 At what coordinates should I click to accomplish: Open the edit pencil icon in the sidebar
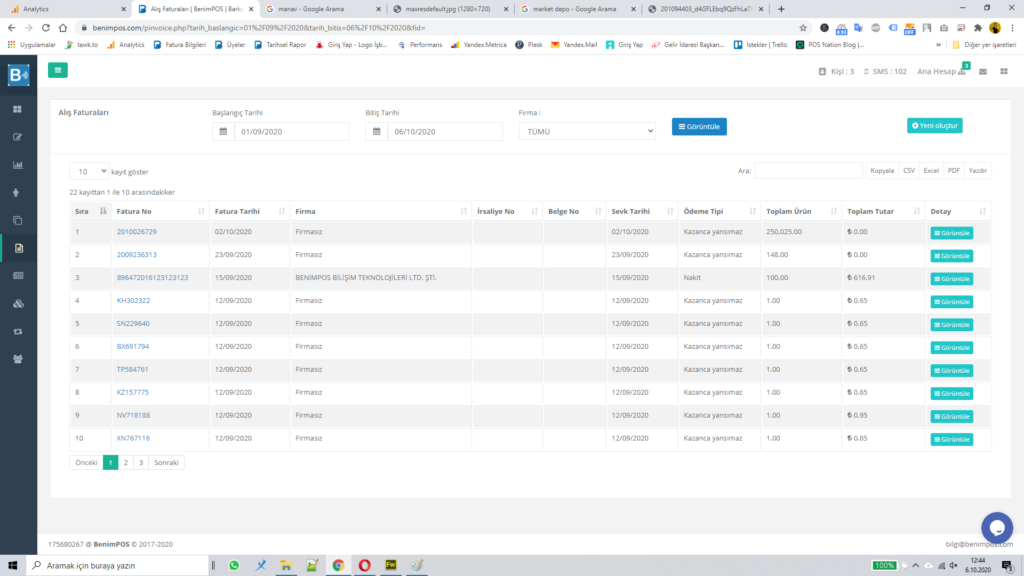[18, 137]
